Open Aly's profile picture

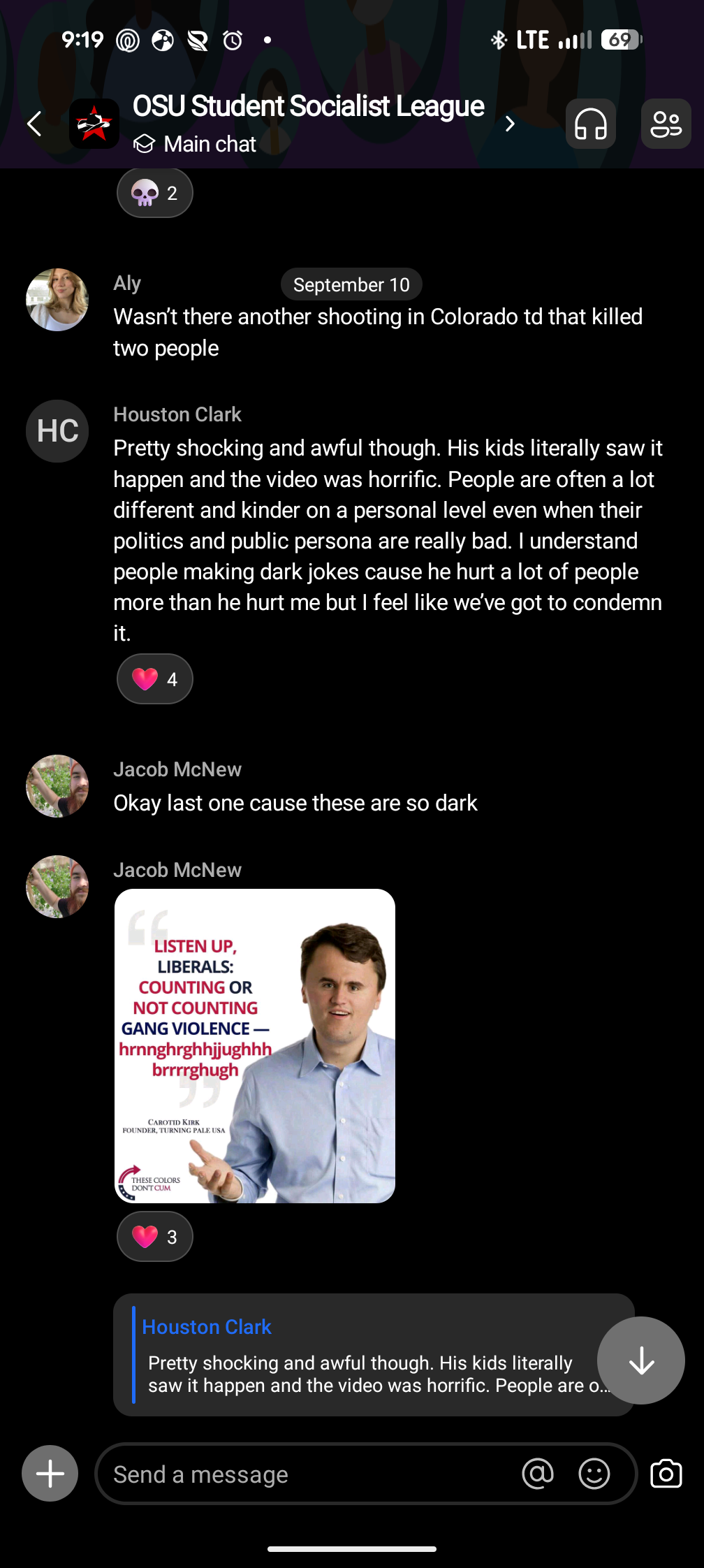pos(57,300)
